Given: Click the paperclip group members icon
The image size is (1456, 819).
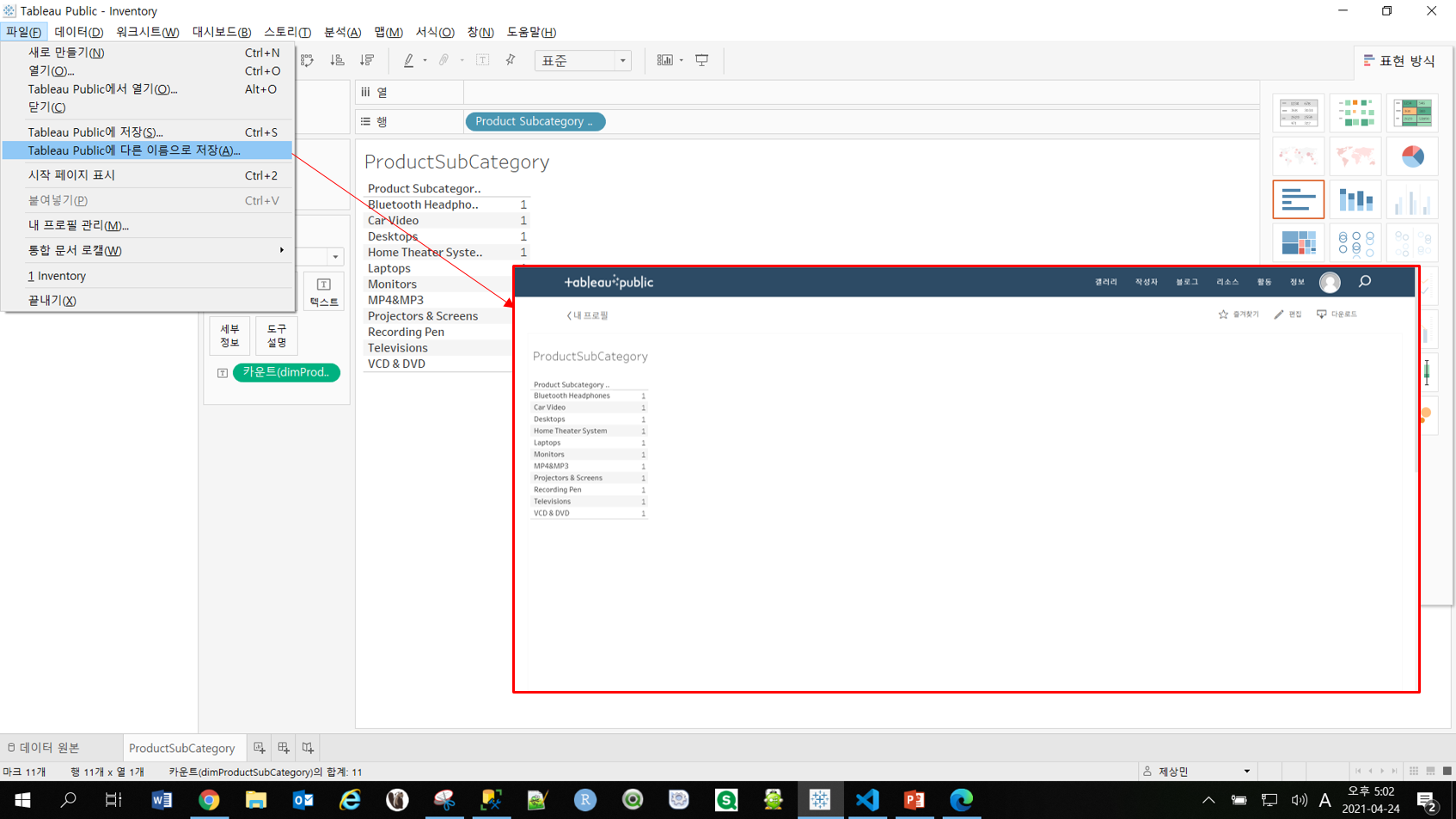Looking at the screenshot, I should click(x=444, y=60).
